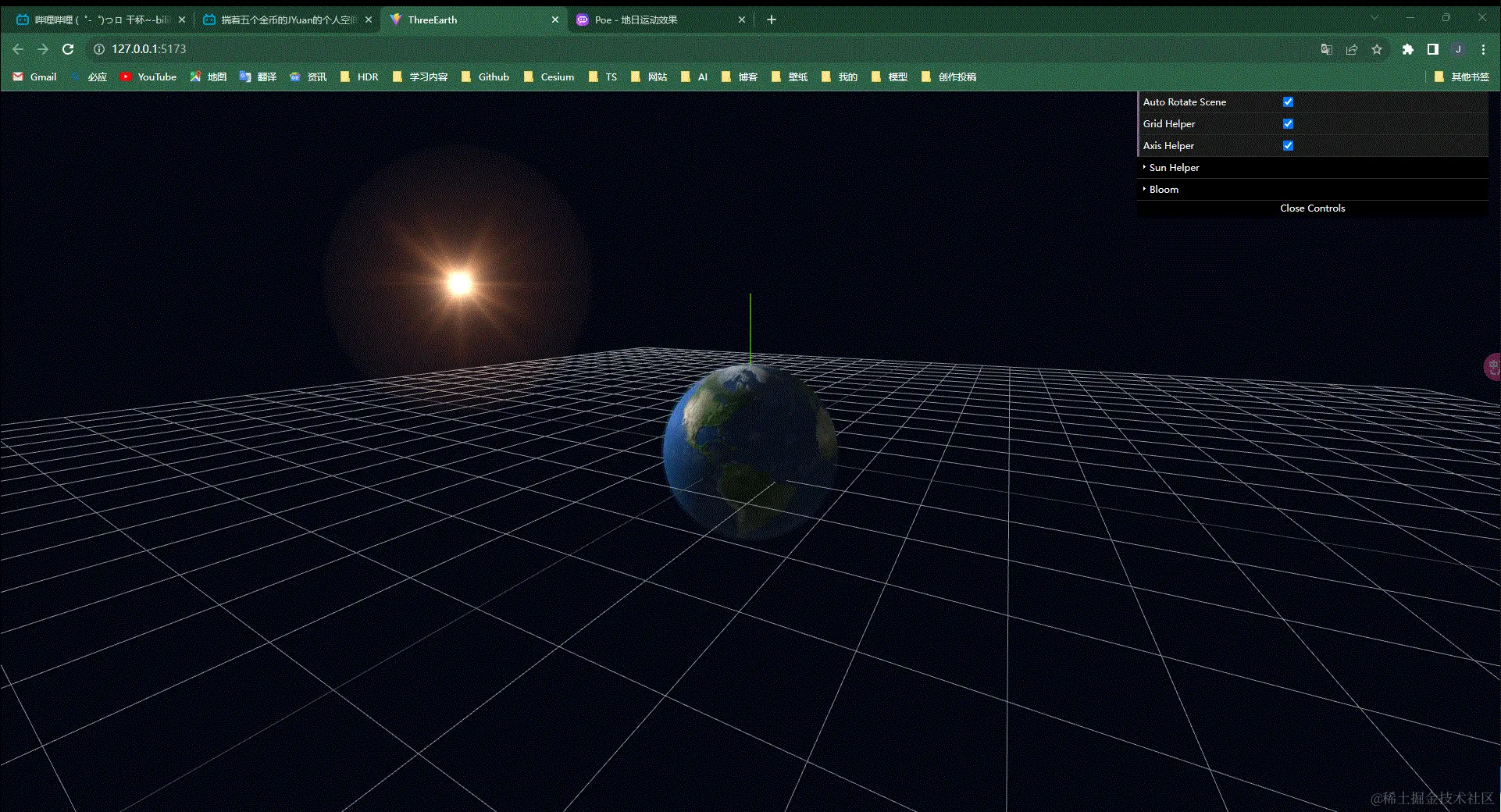Image resolution: width=1501 pixels, height=812 pixels.
Task: Open the 地图 bookmark
Action: [x=209, y=77]
